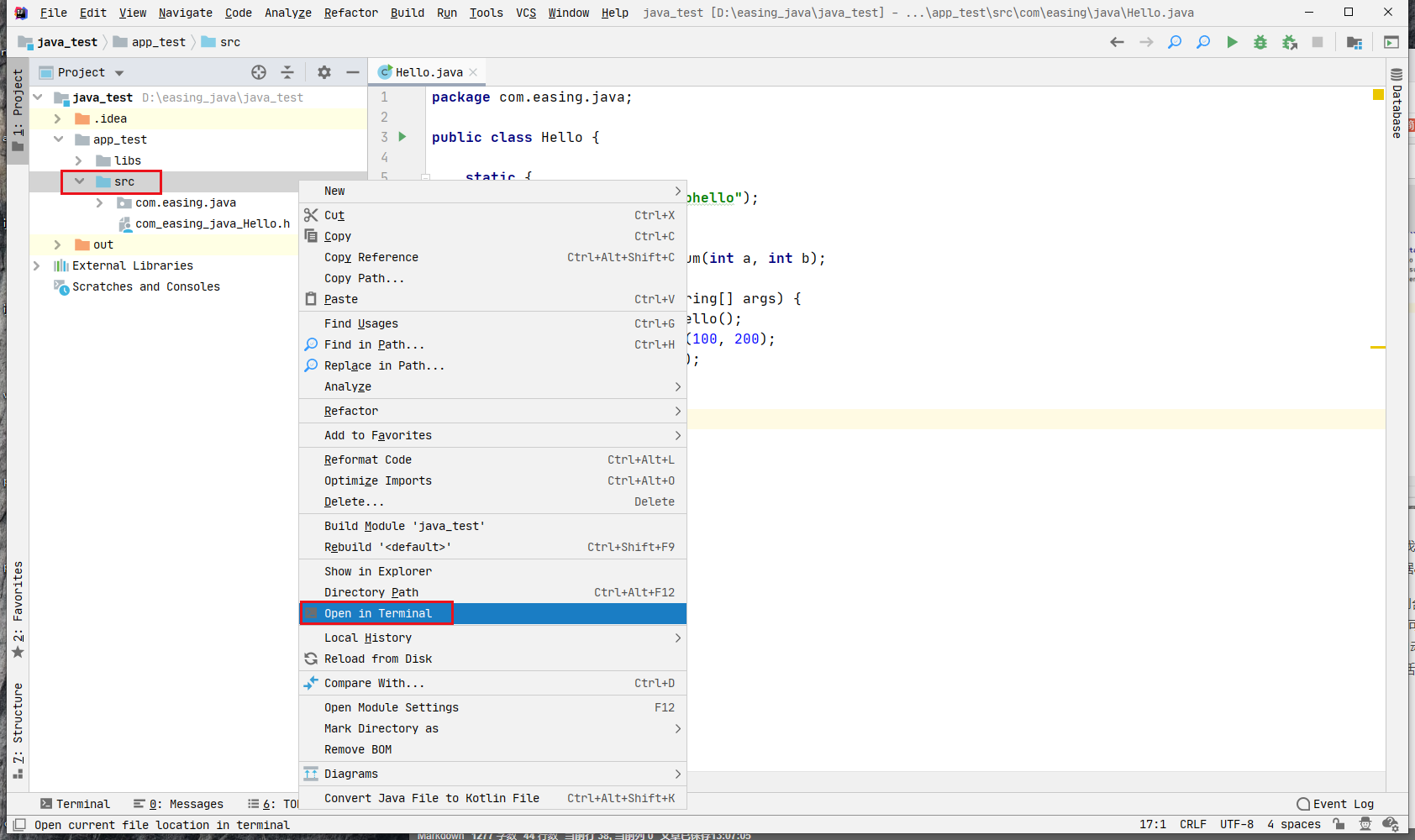
Task: Collapse the java_test root node
Action: (x=38, y=97)
